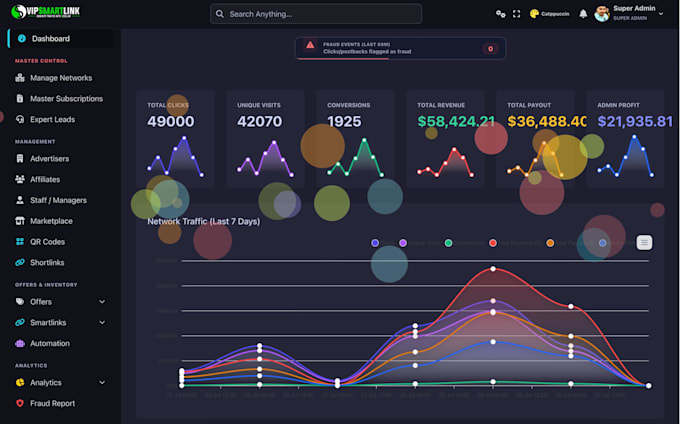Click the Dashboard gauge icon
680x424 pixels.
[x=22, y=39]
